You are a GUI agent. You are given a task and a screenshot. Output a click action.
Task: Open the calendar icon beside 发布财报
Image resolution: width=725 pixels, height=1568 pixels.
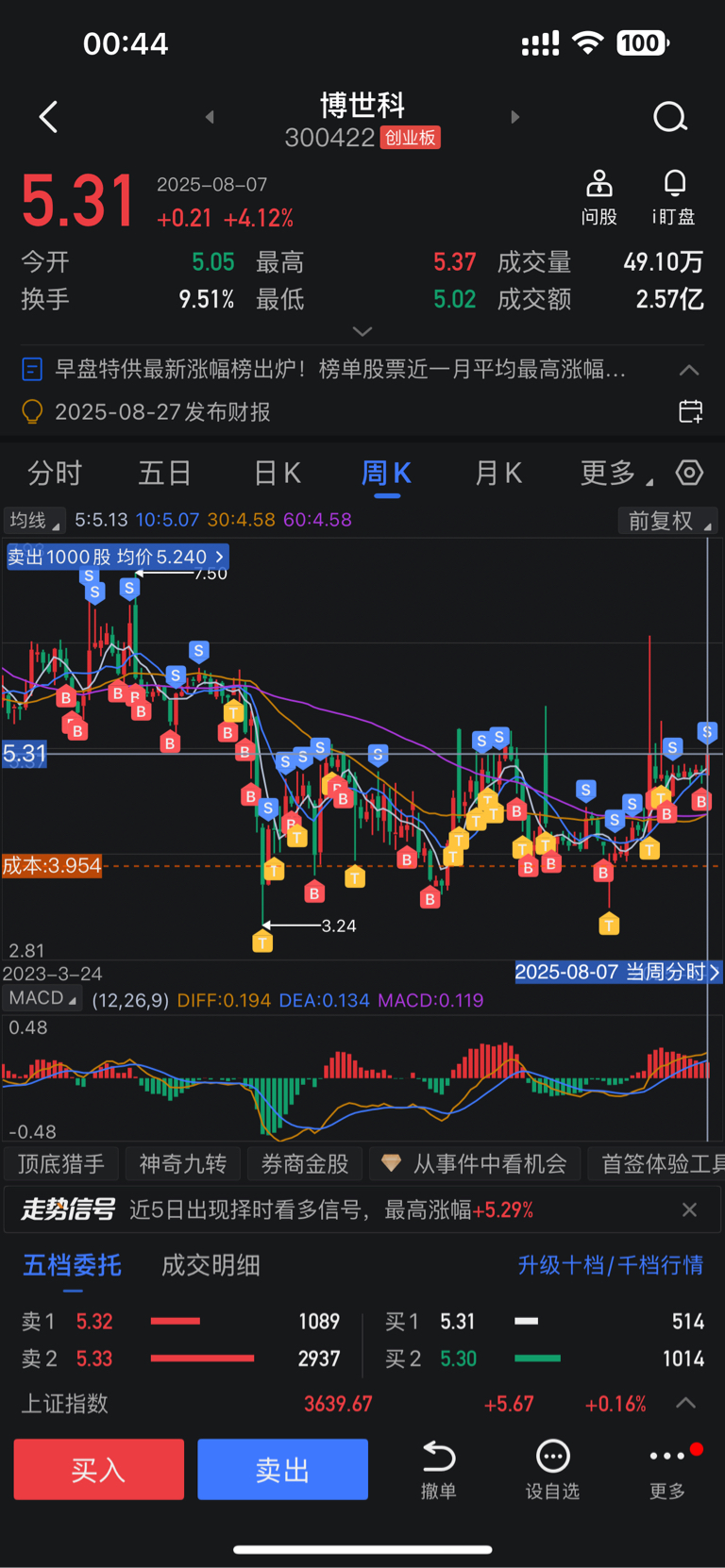(x=691, y=411)
